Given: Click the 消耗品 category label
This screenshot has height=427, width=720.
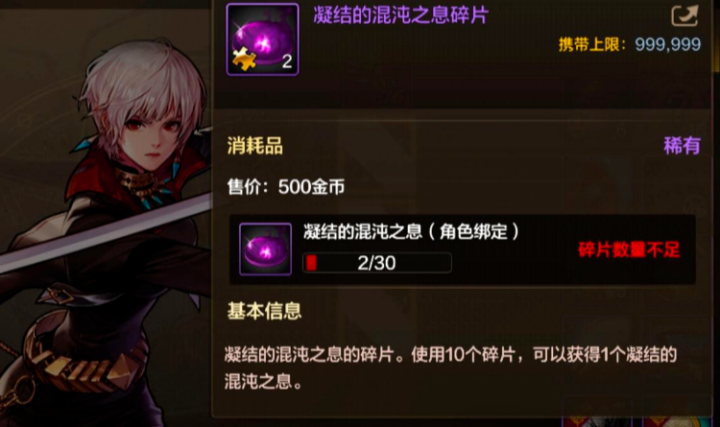Looking at the screenshot, I should pyautogui.click(x=255, y=146).
